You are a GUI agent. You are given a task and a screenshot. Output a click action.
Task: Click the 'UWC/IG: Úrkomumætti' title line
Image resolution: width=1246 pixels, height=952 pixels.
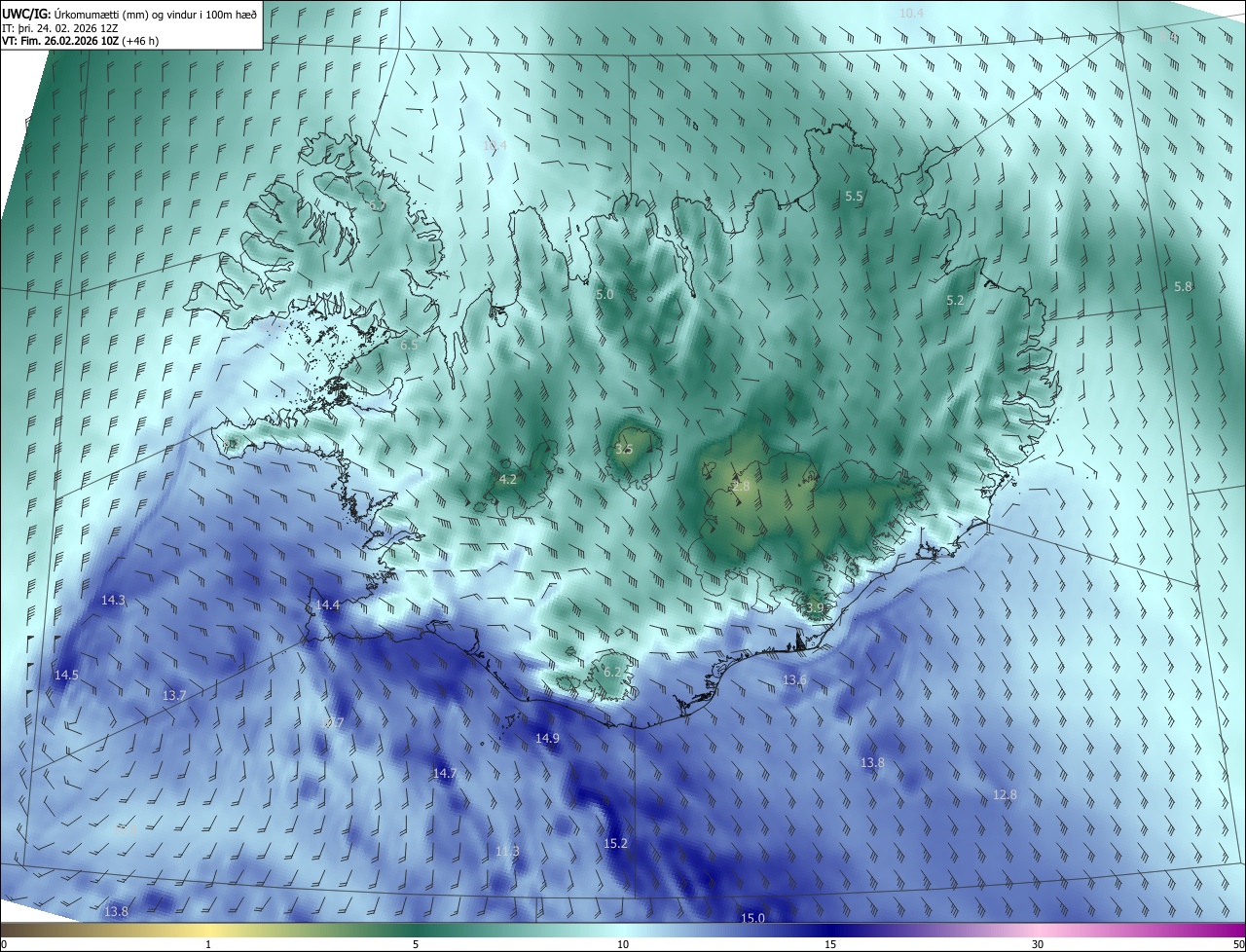point(129,13)
